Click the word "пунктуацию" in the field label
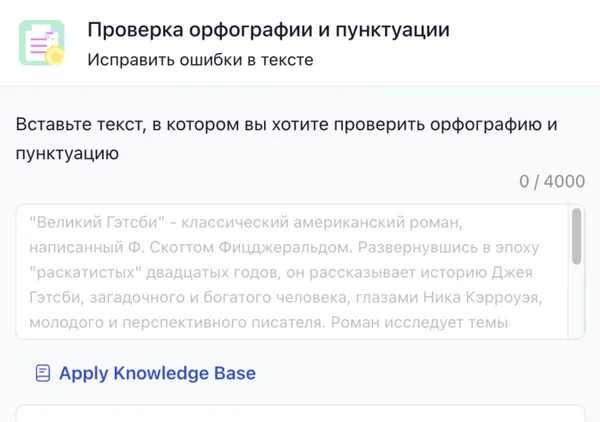This screenshot has height=422, width=600. click(x=67, y=153)
